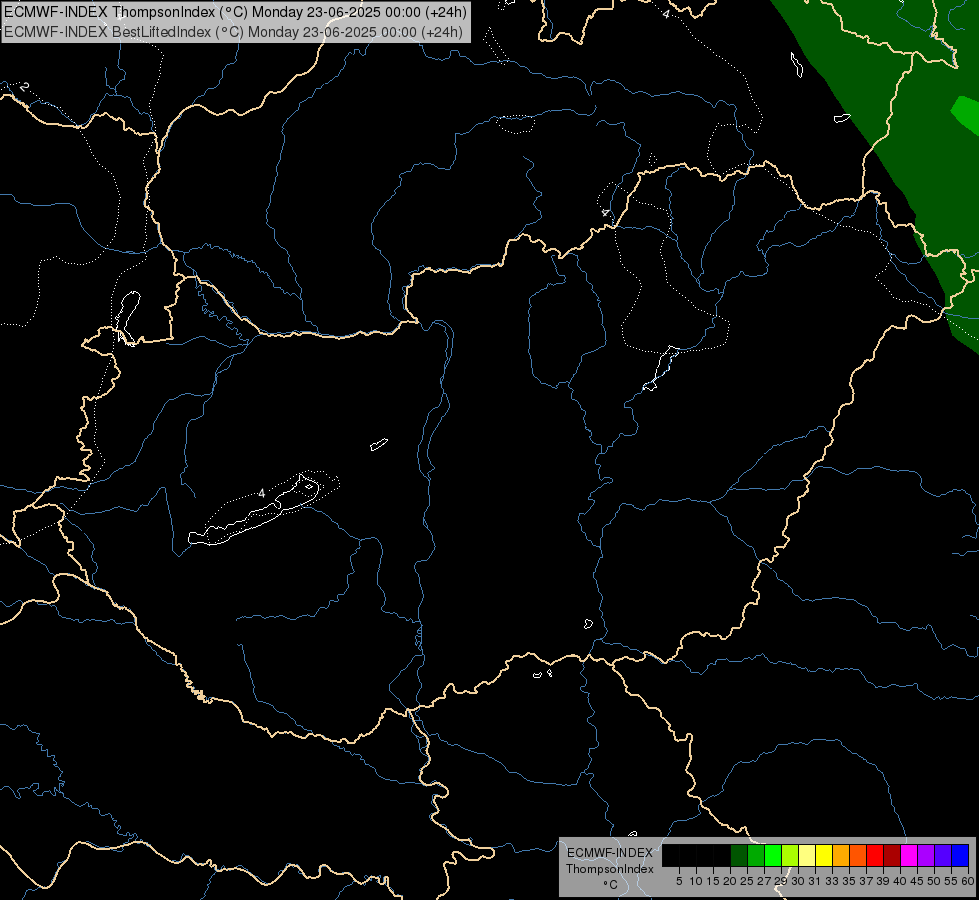This screenshot has height=900, width=979.
Task: Select the pale yellow 30–31 legend swatch
Action: tap(807, 855)
